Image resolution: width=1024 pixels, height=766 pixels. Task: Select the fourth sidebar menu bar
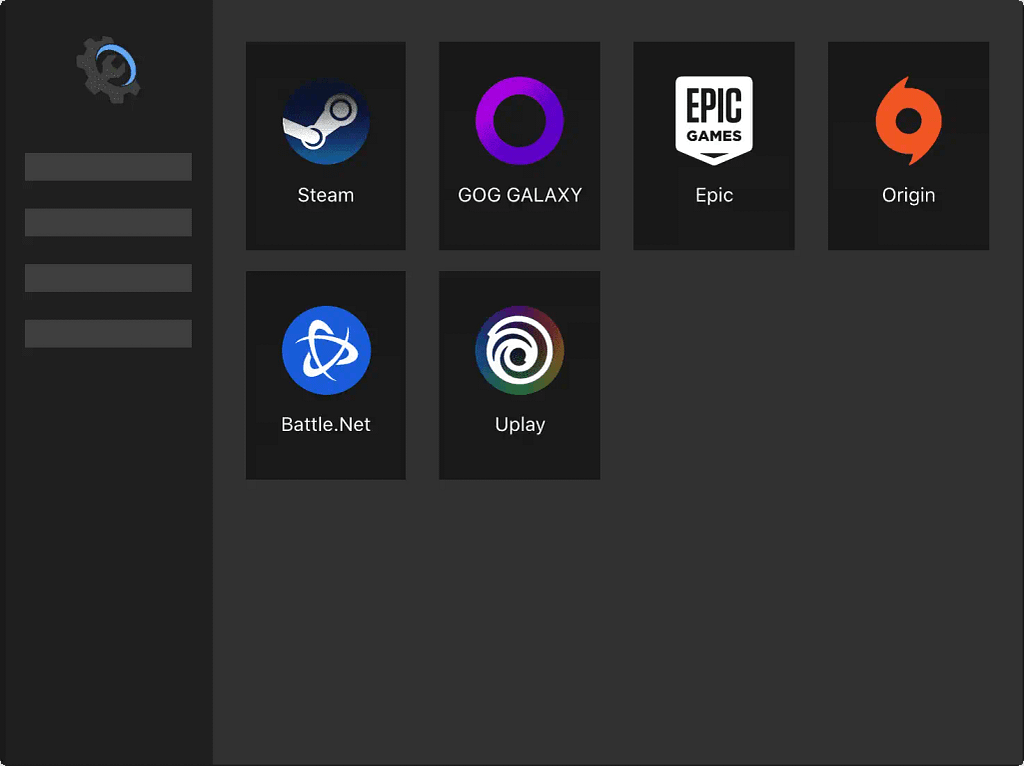pyautogui.click(x=108, y=333)
